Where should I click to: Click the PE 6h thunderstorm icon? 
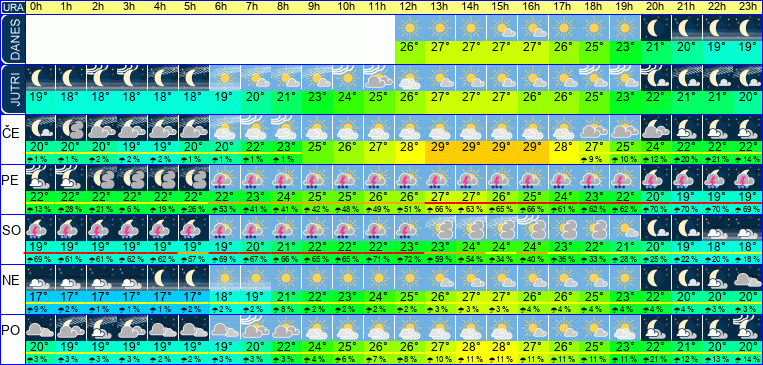coord(224,178)
